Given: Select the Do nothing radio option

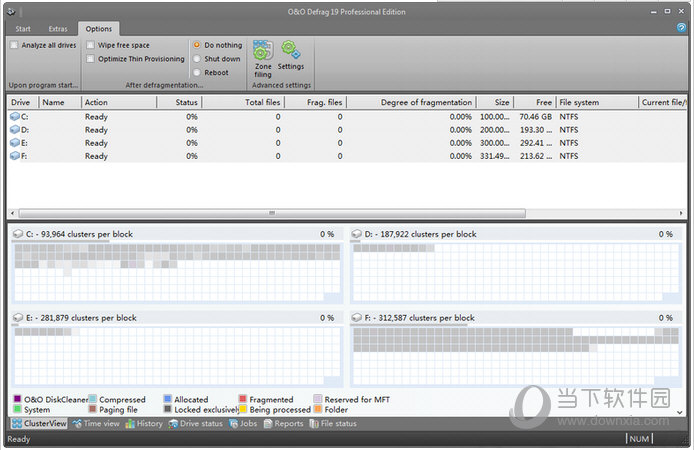Looking at the screenshot, I should 197,45.
